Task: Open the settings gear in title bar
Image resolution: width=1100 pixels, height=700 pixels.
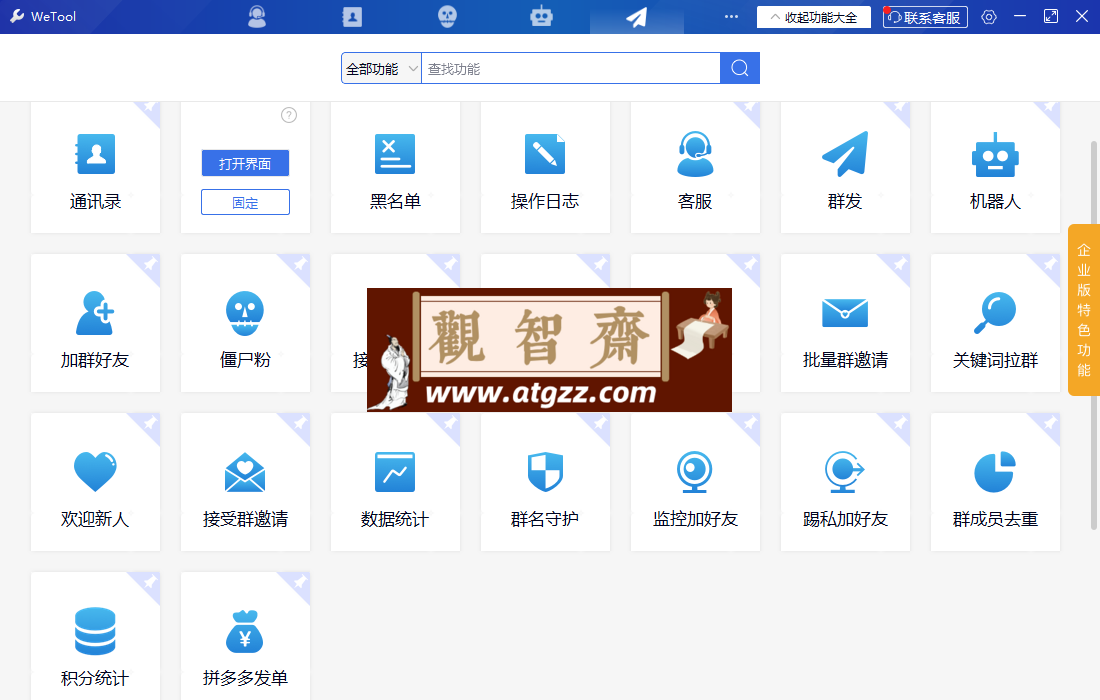Action: (x=988, y=17)
